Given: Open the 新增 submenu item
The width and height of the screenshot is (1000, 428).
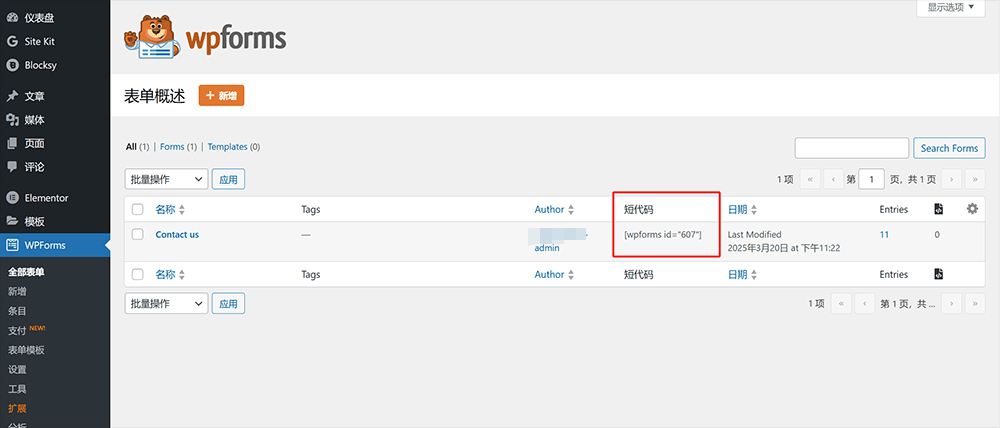Looking at the screenshot, I should tap(17, 291).
